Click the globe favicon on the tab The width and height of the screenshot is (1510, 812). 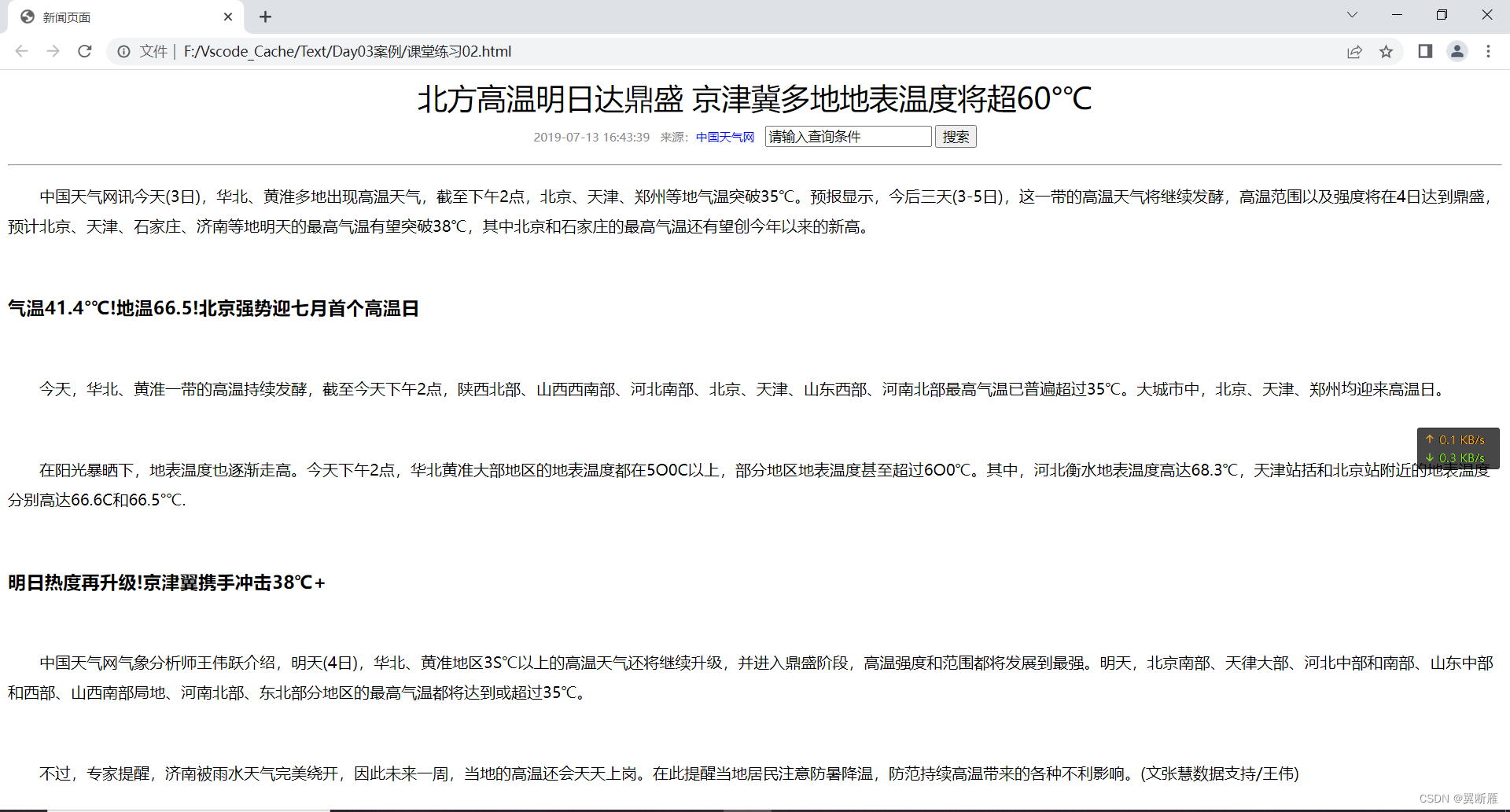pos(28,17)
